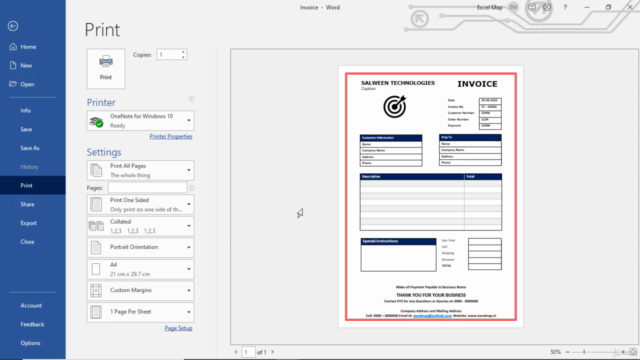640x360 pixels.
Task: Select Close in the backstage menu
Action: (33, 242)
